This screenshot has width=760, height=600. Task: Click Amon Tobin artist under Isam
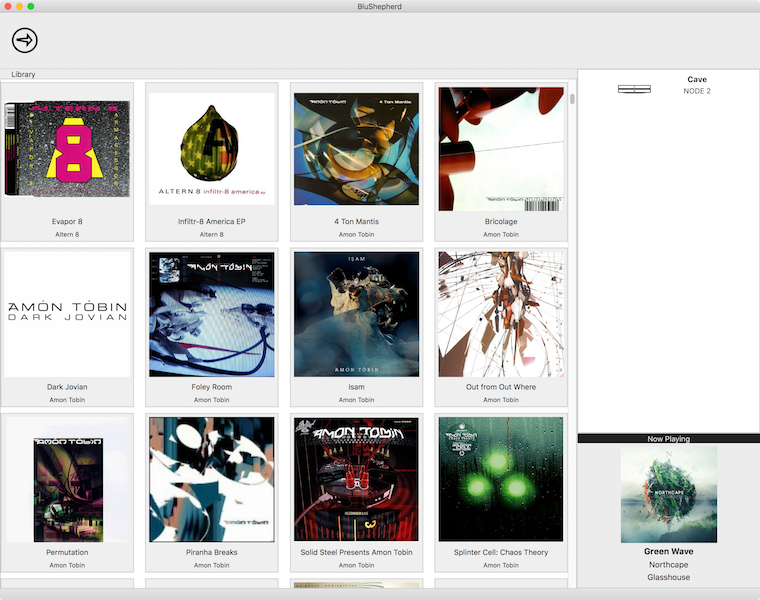pos(356,400)
